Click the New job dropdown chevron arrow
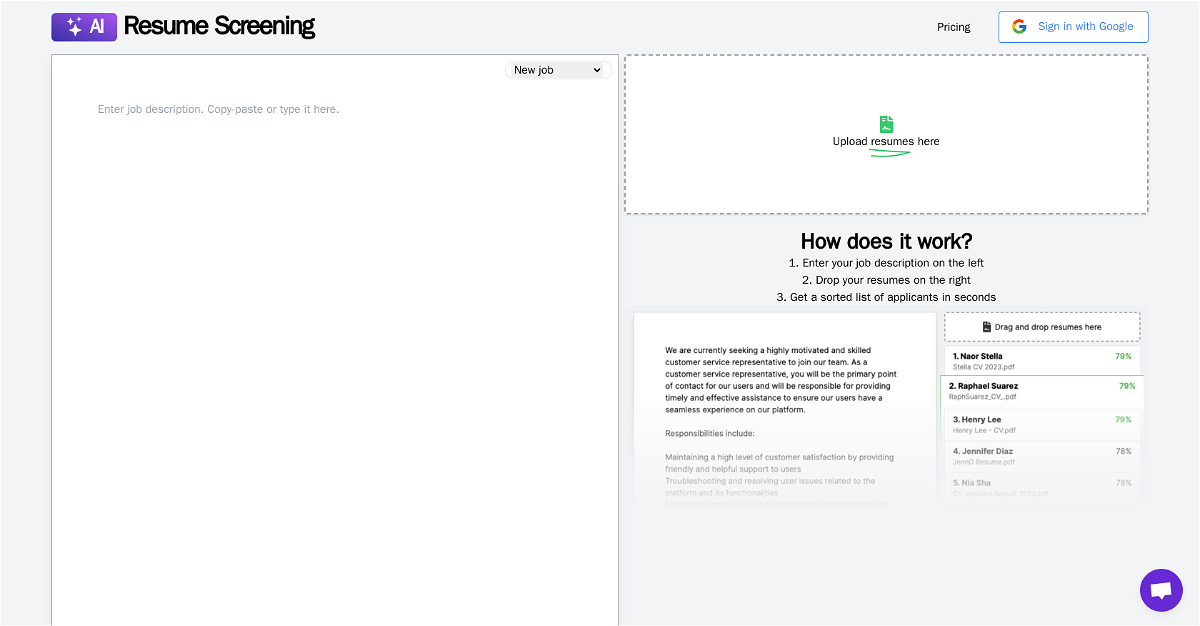The image size is (1200, 626). [597, 70]
